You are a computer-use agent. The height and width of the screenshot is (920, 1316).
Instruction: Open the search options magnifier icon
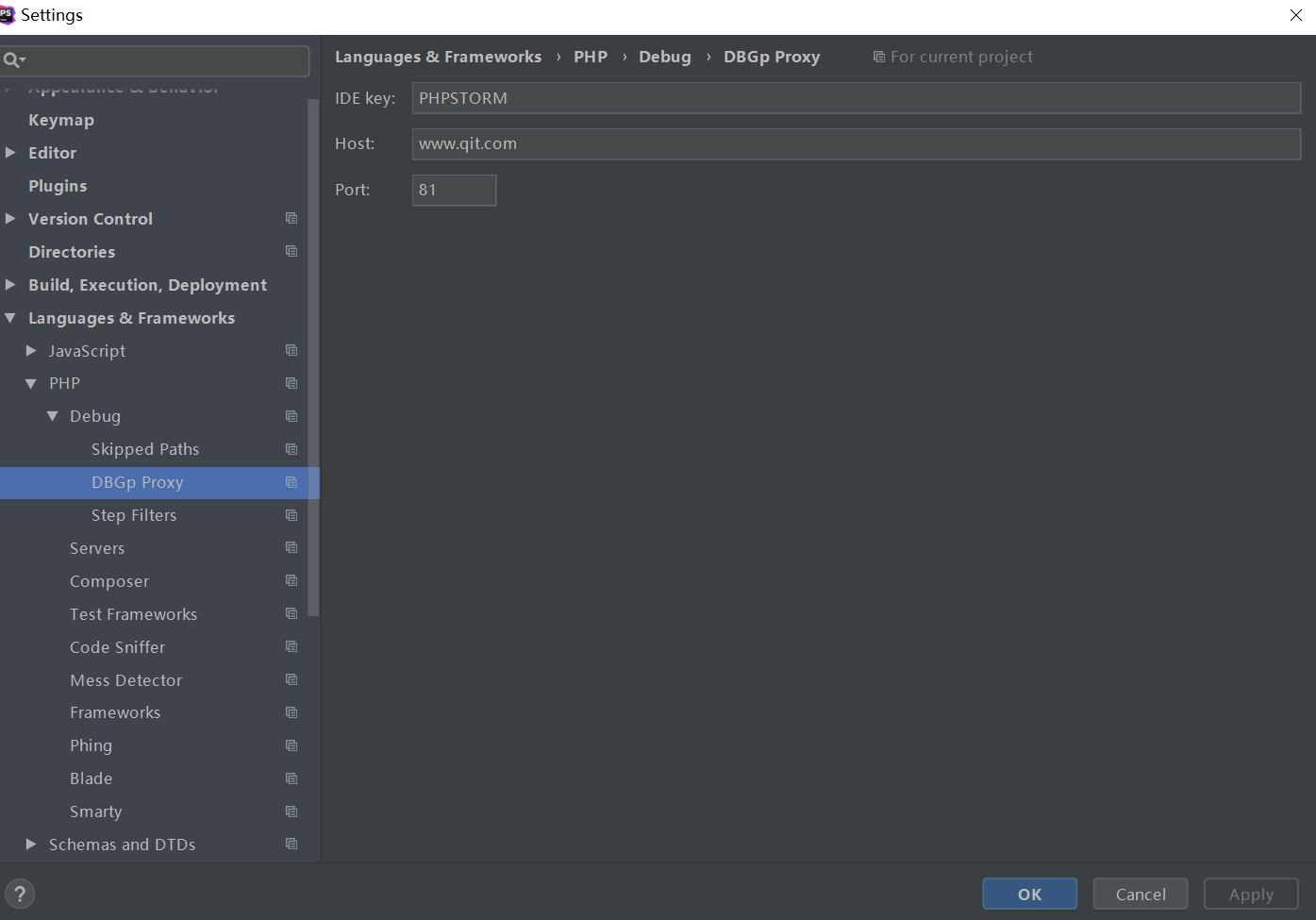point(14,59)
